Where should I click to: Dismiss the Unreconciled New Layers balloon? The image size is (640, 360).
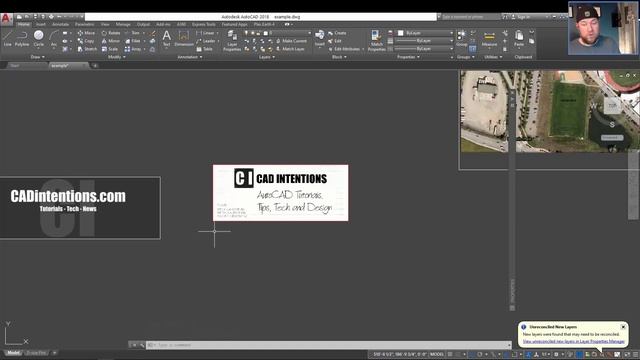coord(623,327)
